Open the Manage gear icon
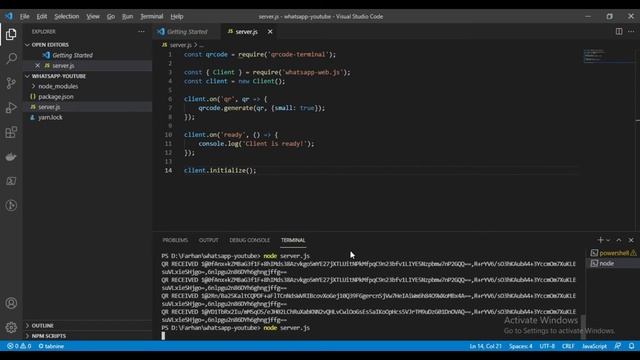Screen dimensions: 640x360 pos(11,327)
